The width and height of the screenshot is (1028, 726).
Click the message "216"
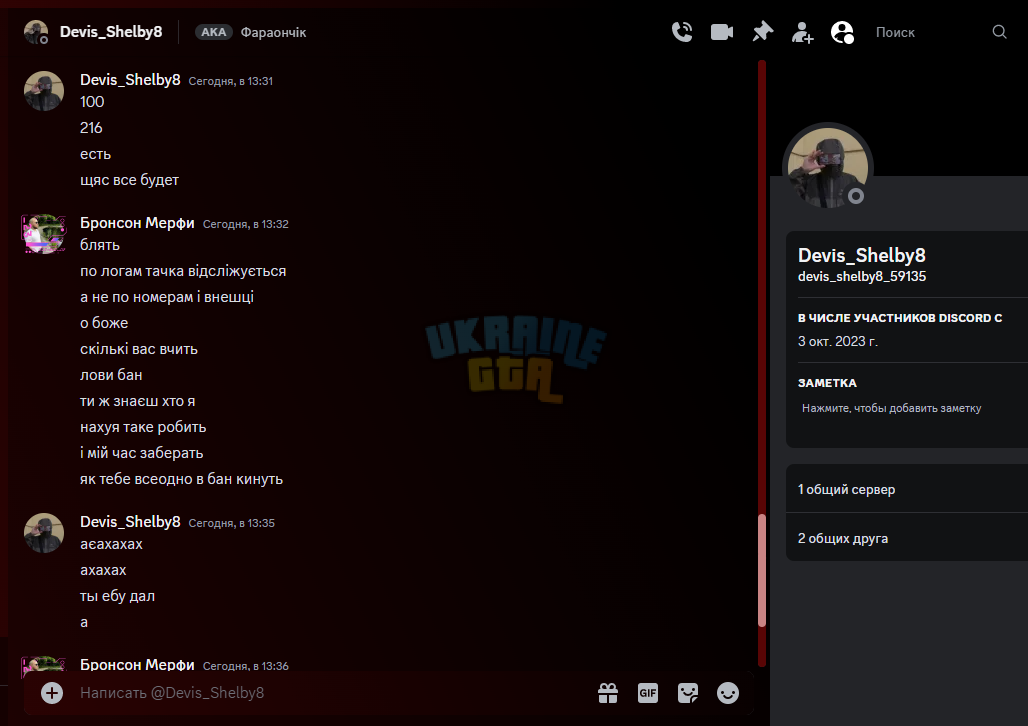pyautogui.click(x=91, y=128)
